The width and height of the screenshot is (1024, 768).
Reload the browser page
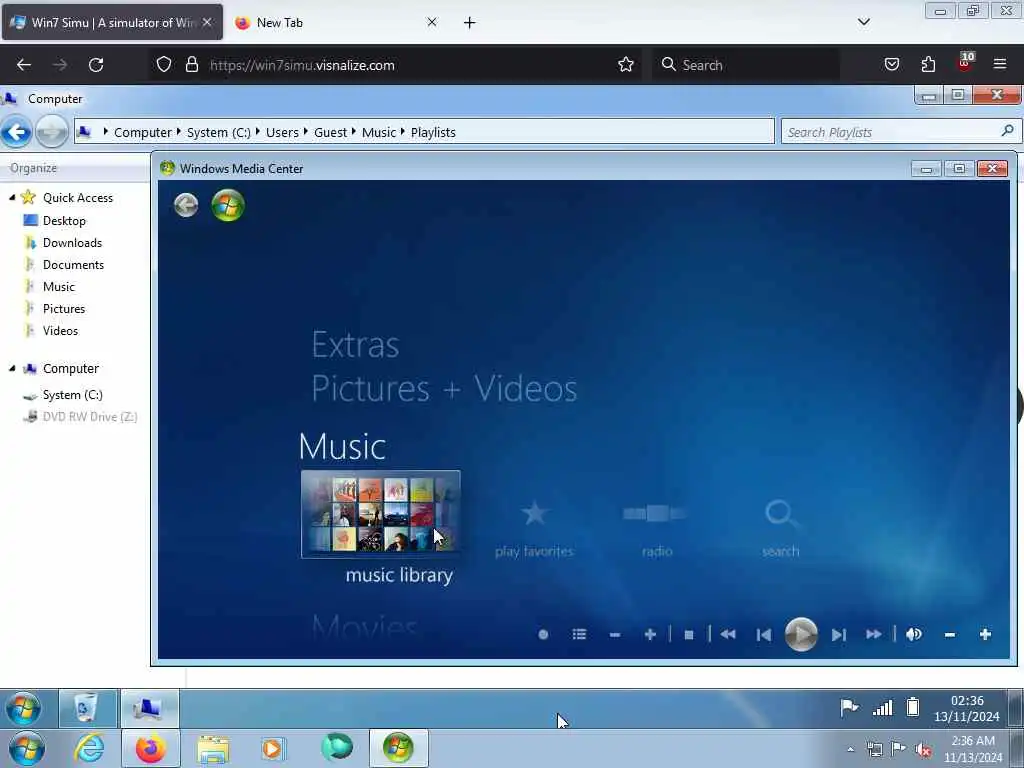tap(96, 65)
